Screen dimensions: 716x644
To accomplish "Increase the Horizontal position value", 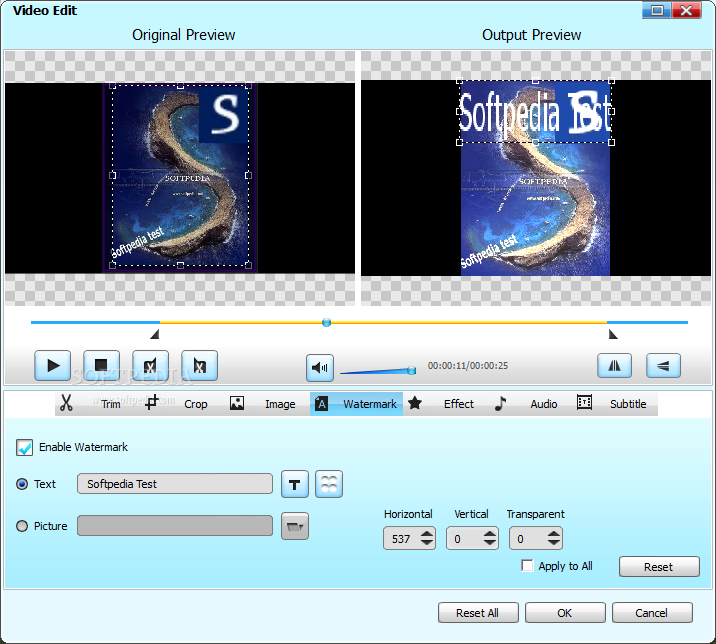I will pyautogui.click(x=427, y=534).
